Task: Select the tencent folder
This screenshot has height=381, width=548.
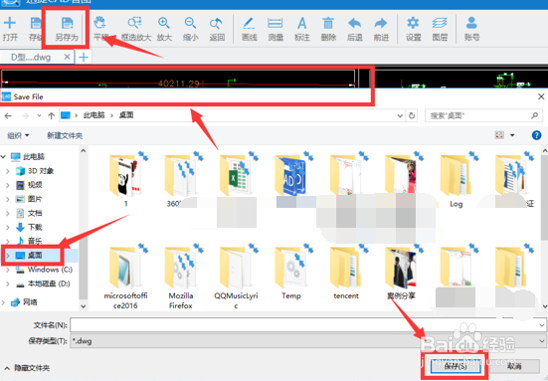Action: (346, 273)
